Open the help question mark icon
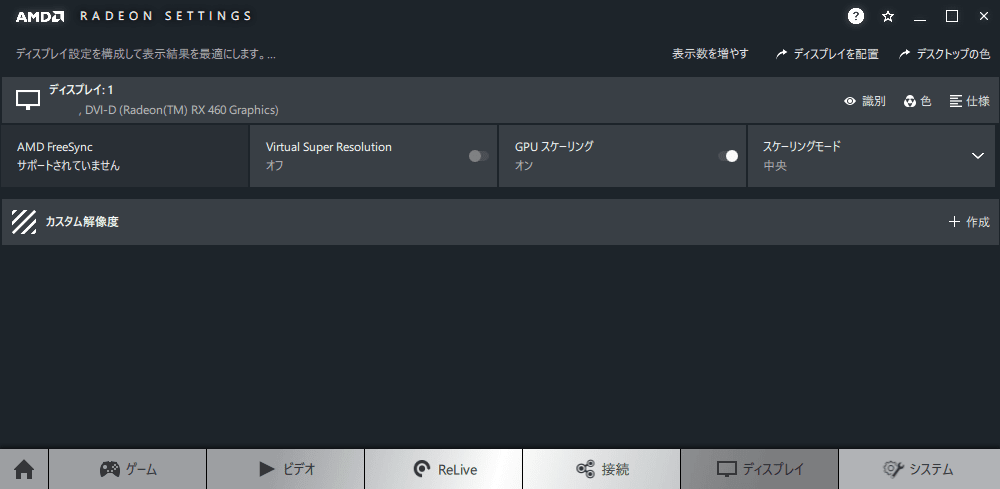 pos(856,17)
